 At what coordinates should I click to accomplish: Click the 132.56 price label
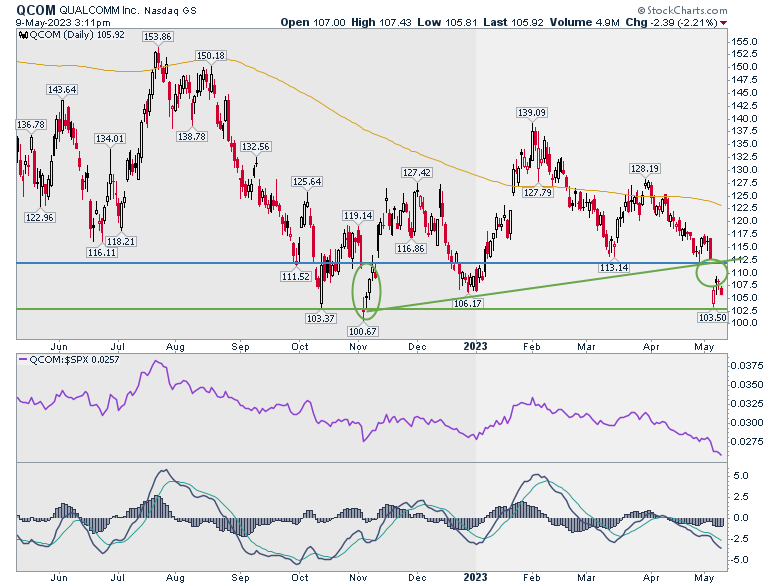(x=256, y=146)
